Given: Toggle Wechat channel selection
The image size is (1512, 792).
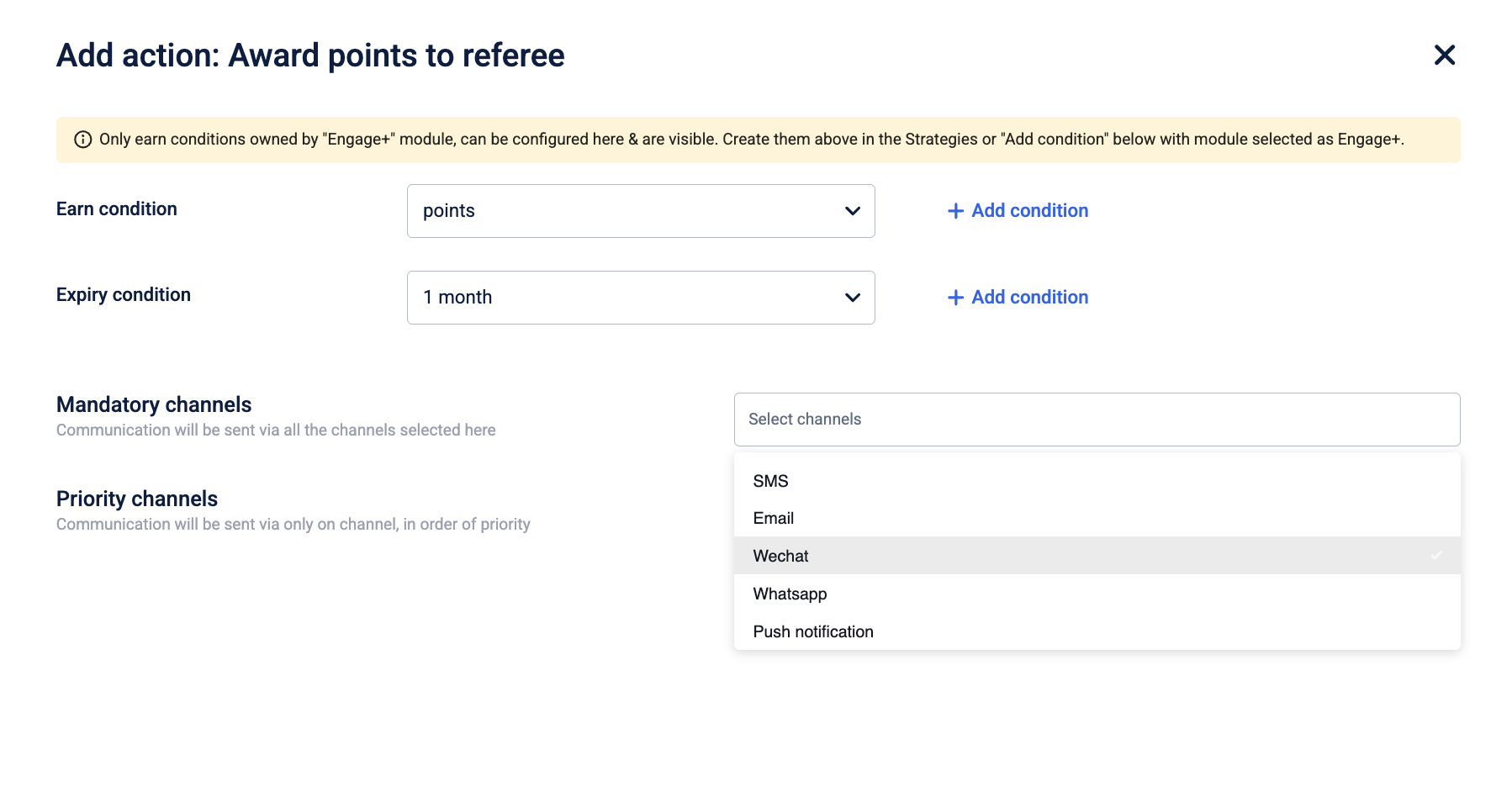Looking at the screenshot, I should (1097, 556).
